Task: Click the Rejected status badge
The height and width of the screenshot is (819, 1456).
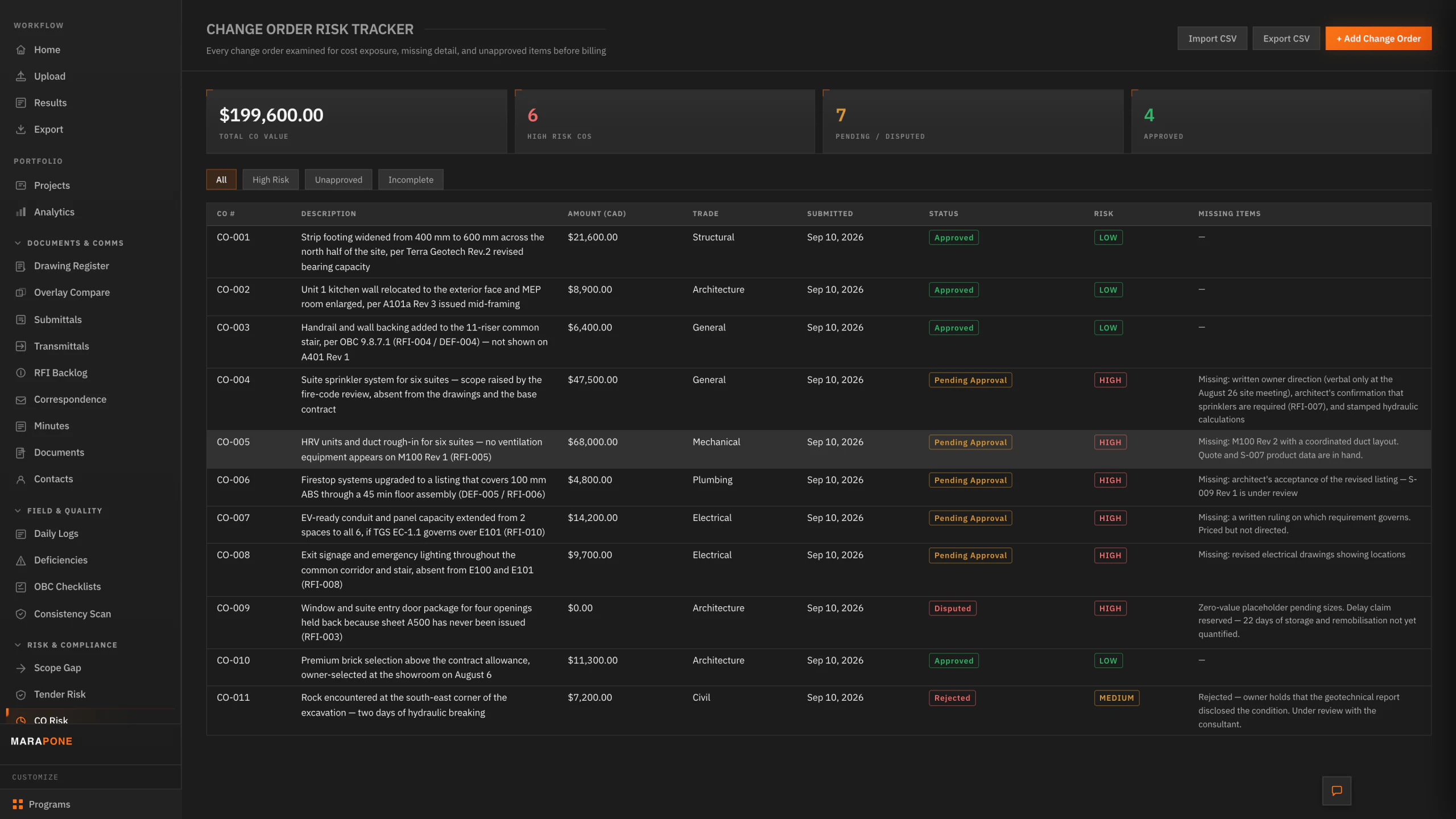Action: pyautogui.click(x=952, y=698)
